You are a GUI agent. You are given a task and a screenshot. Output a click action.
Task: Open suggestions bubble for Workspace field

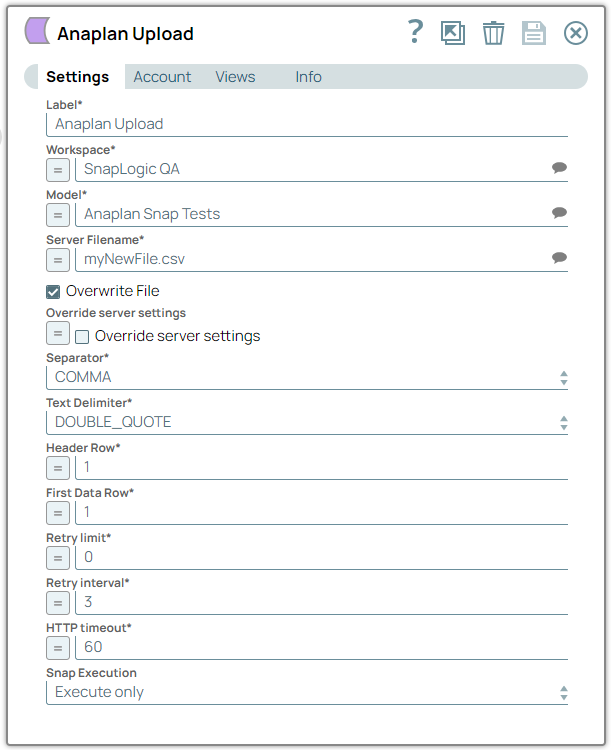[559, 168]
